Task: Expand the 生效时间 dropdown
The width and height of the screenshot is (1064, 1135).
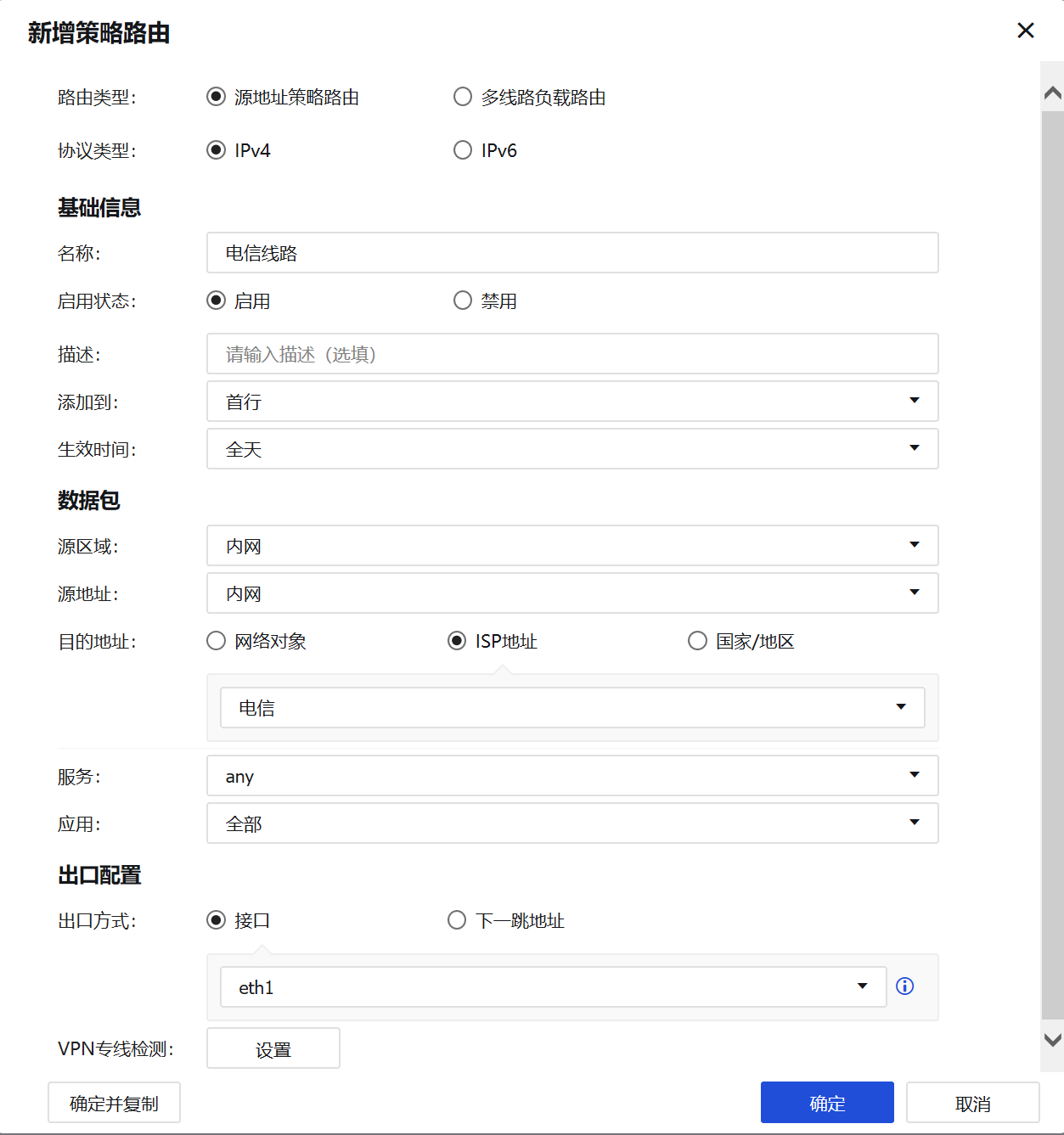Action: tap(571, 449)
